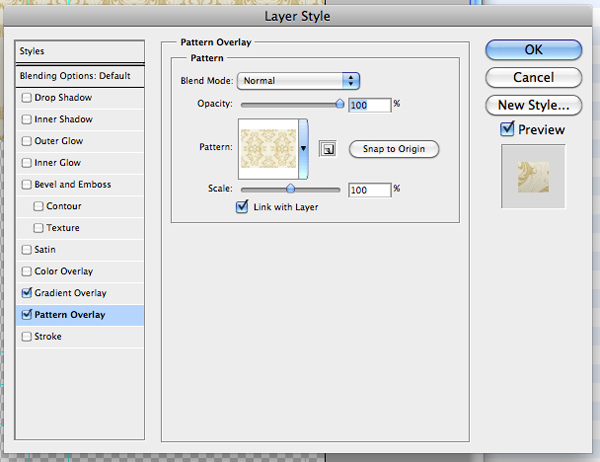The image size is (600, 462).
Task: Open the pattern picker dropdown arrow
Action: [303, 149]
